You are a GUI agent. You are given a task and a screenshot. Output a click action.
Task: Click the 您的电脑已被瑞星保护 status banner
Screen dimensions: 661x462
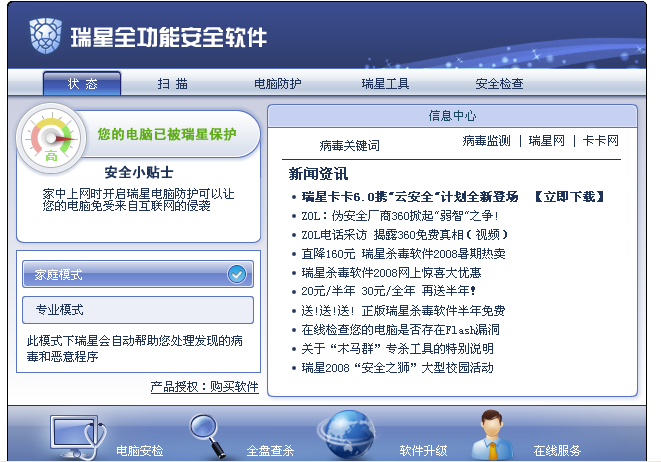pos(167,134)
